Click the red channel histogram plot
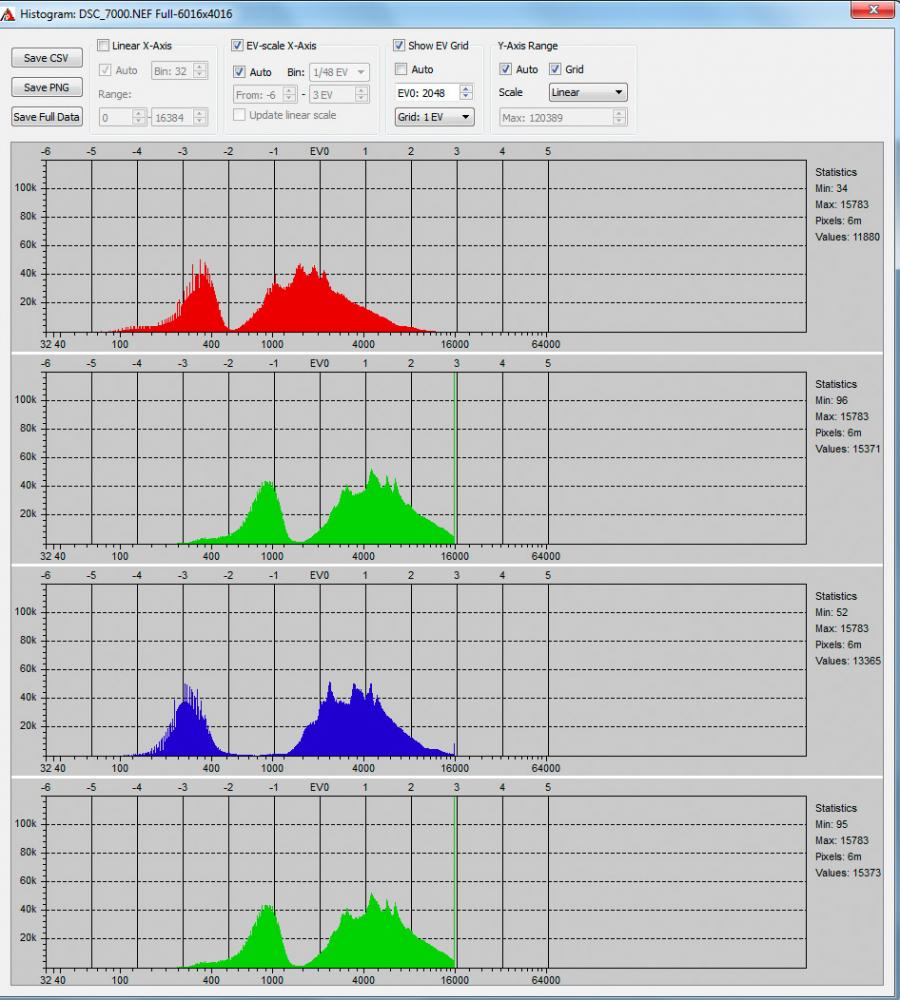 coord(426,246)
